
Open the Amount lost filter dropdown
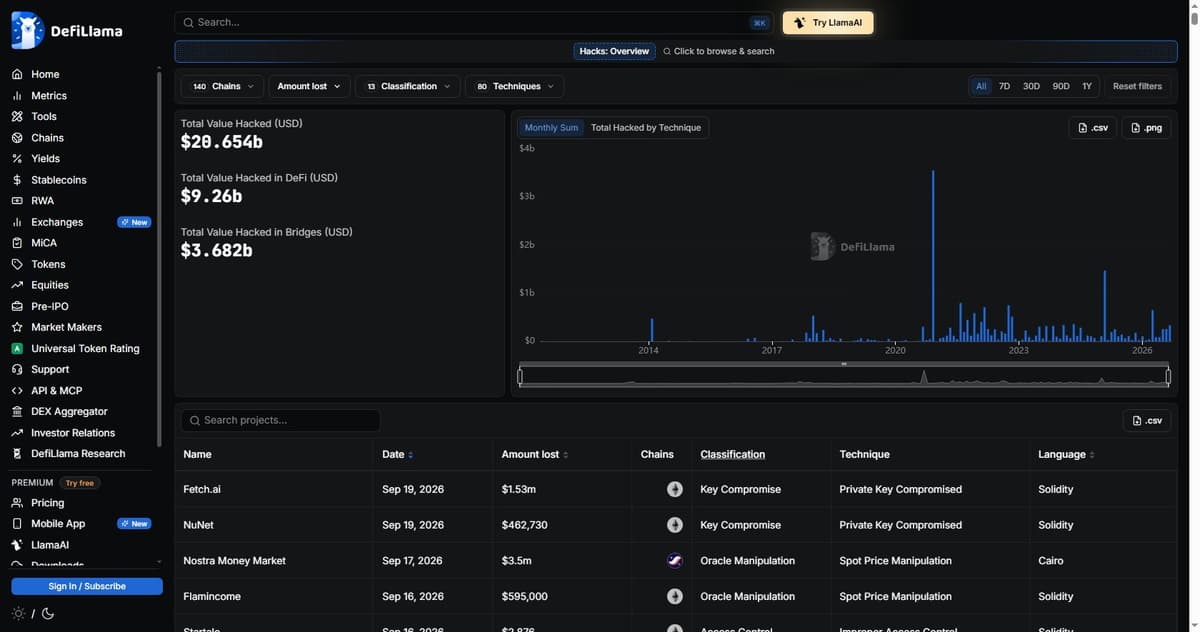point(309,87)
